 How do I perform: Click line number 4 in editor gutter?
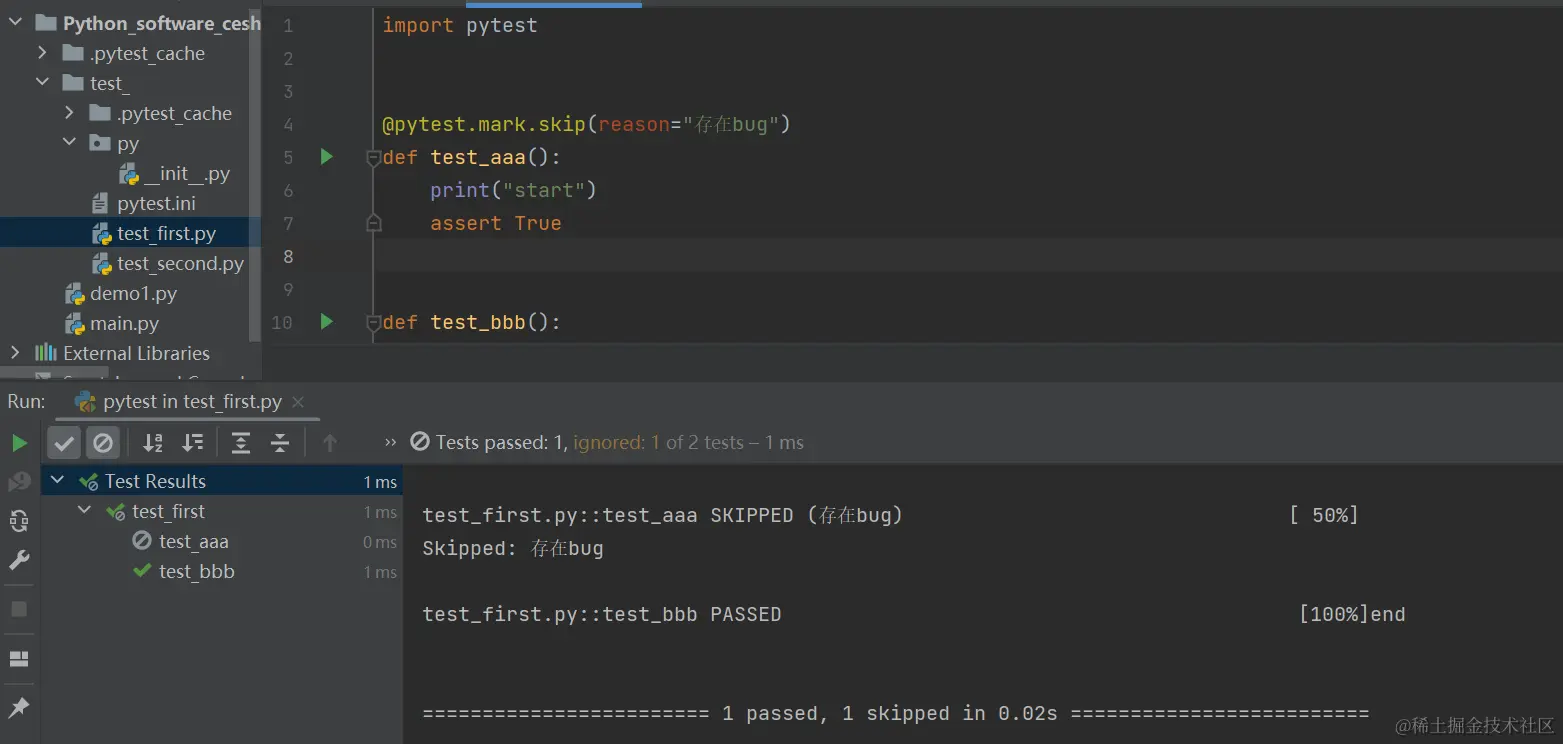pyautogui.click(x=288, y=125)
